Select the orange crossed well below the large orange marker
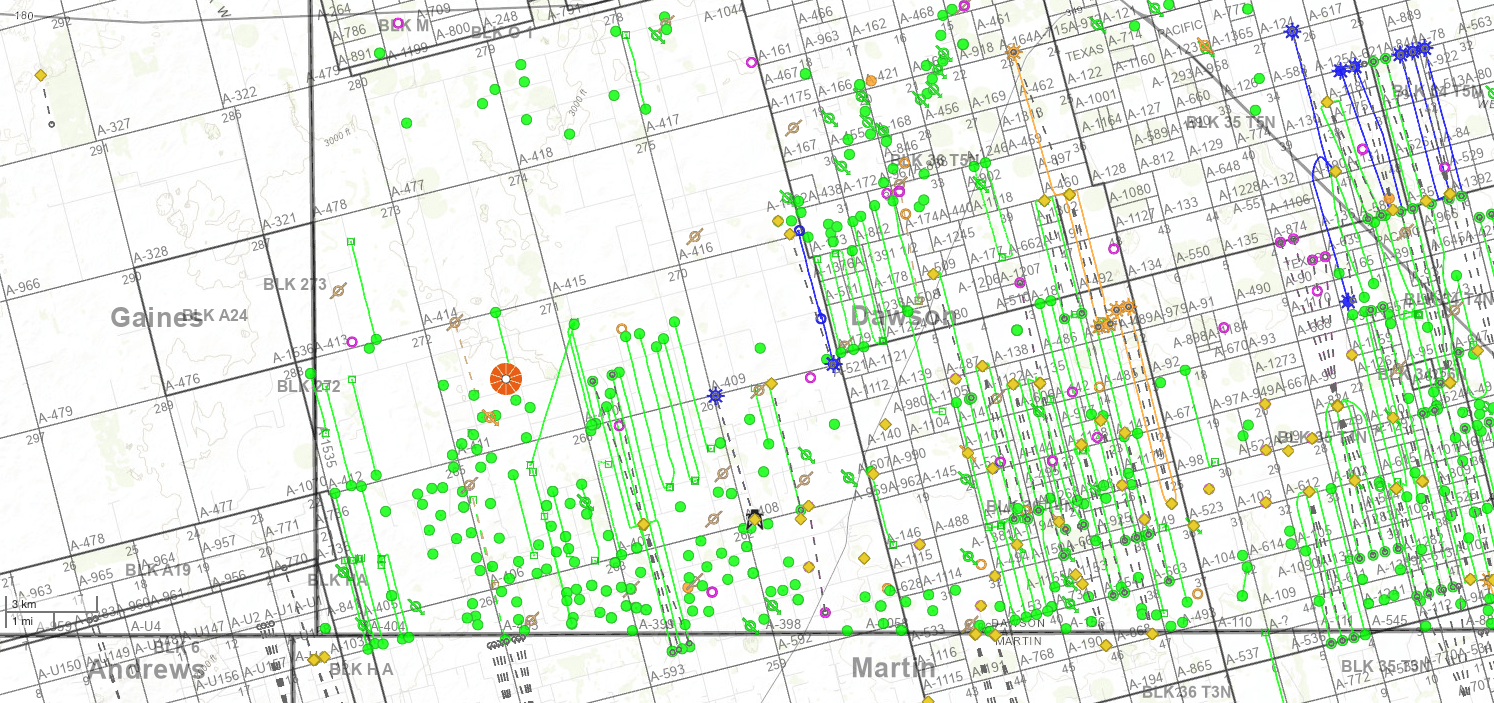Screen dimensions: 1494x703 click(490, 416)
